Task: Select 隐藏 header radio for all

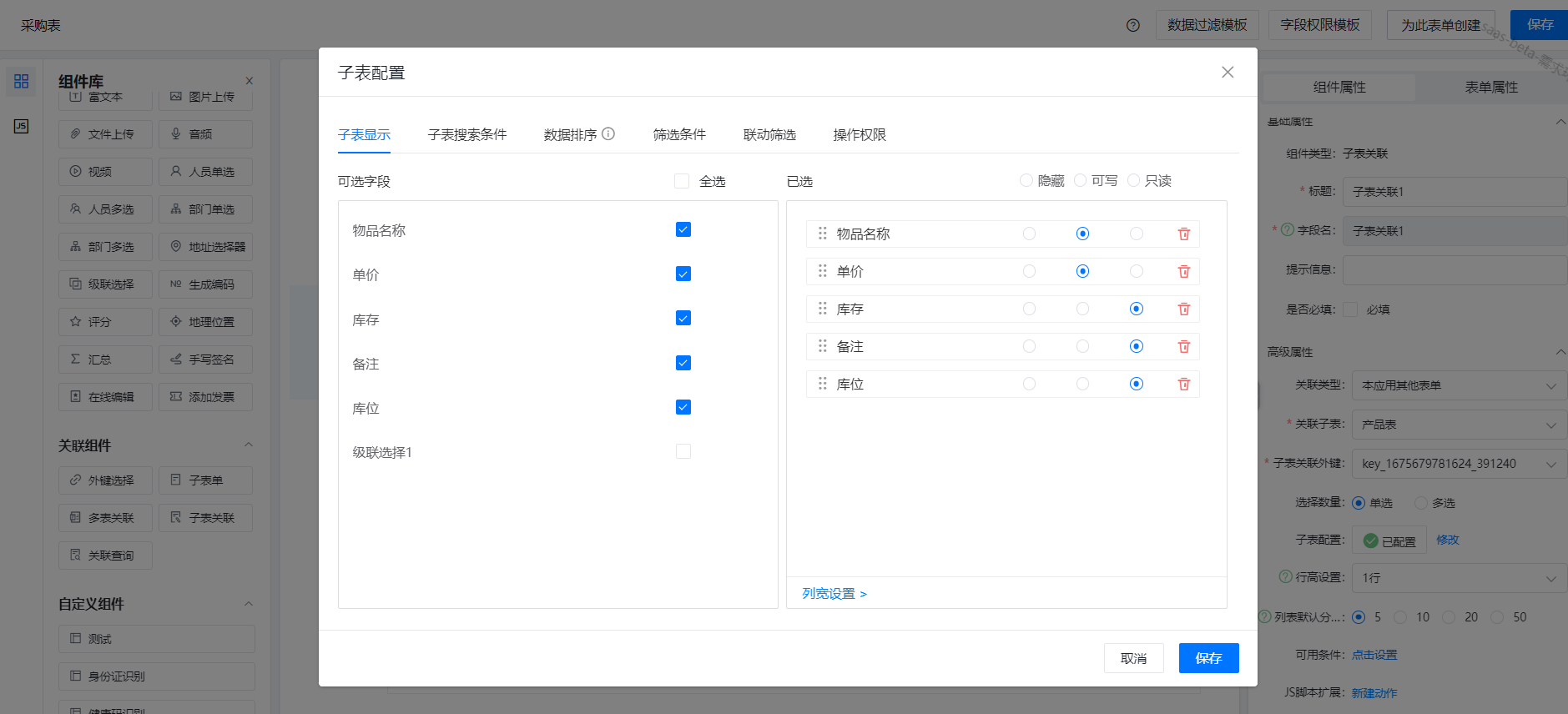Action: point(1026,180)
